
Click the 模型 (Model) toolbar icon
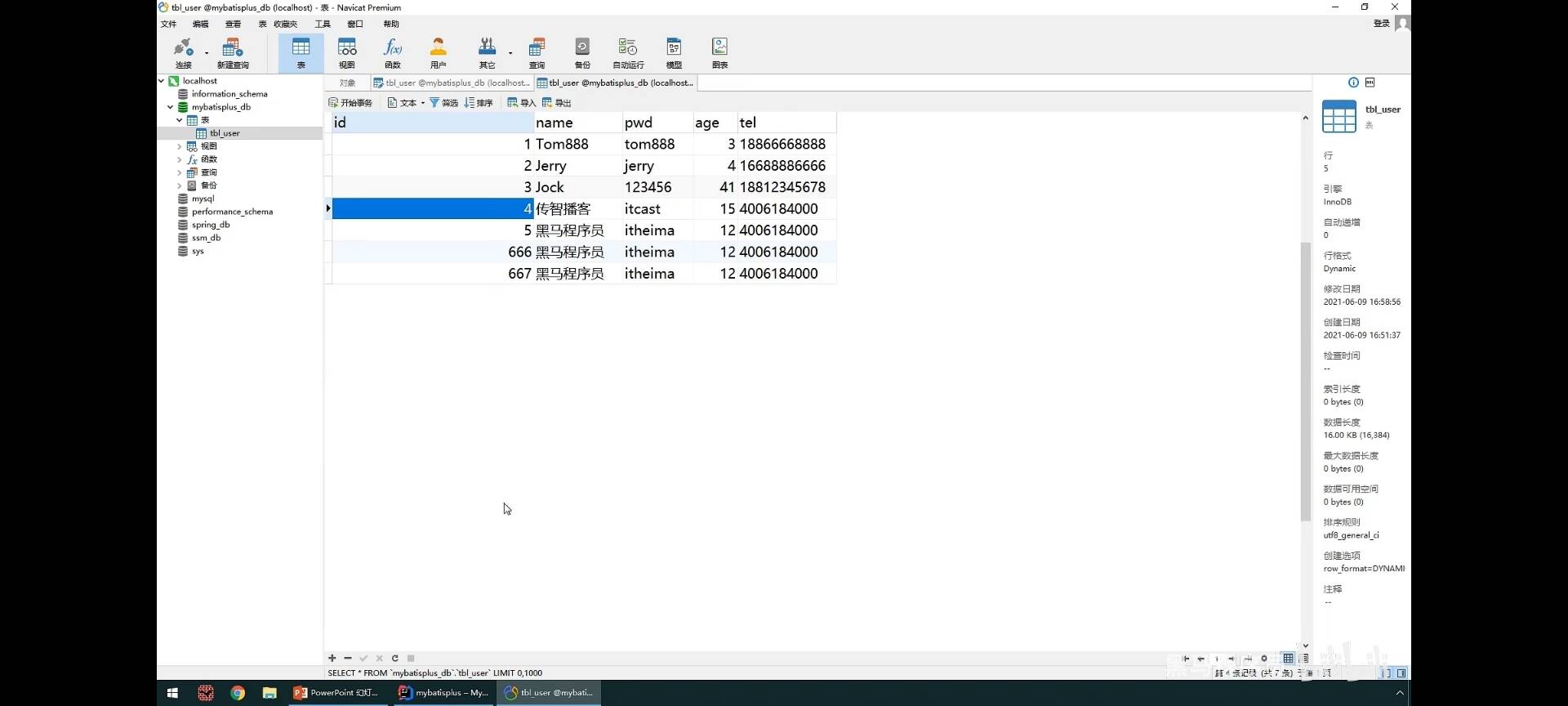click(x=674, y=53)
